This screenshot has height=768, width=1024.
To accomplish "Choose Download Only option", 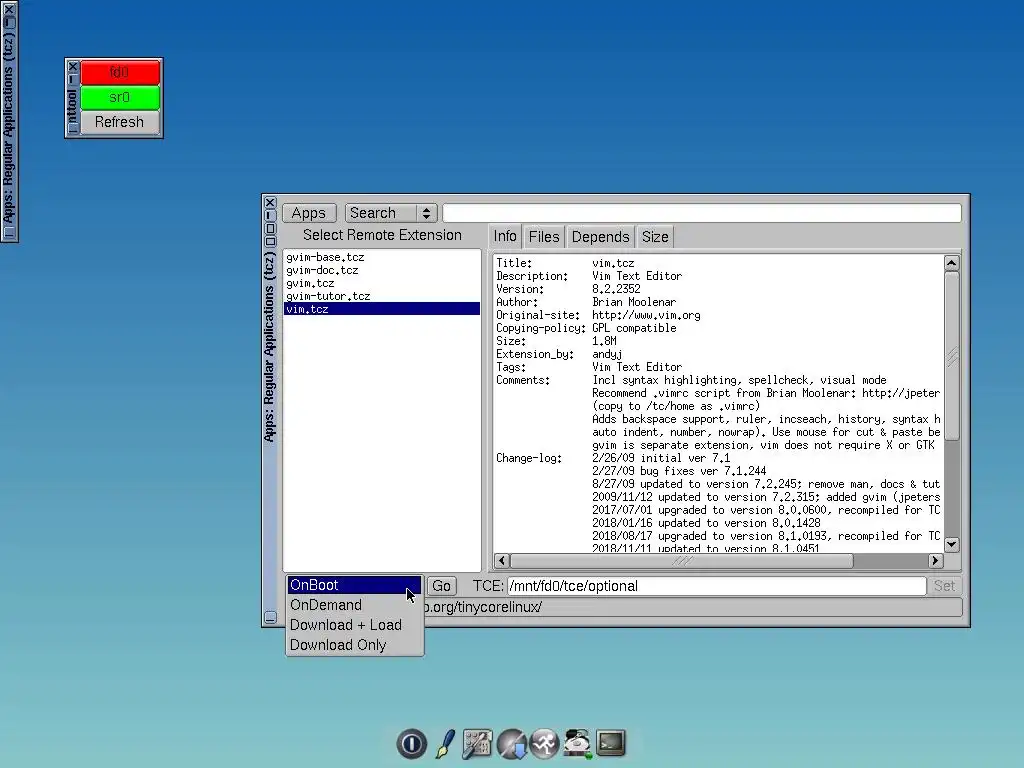I will [x=355, y=645].
